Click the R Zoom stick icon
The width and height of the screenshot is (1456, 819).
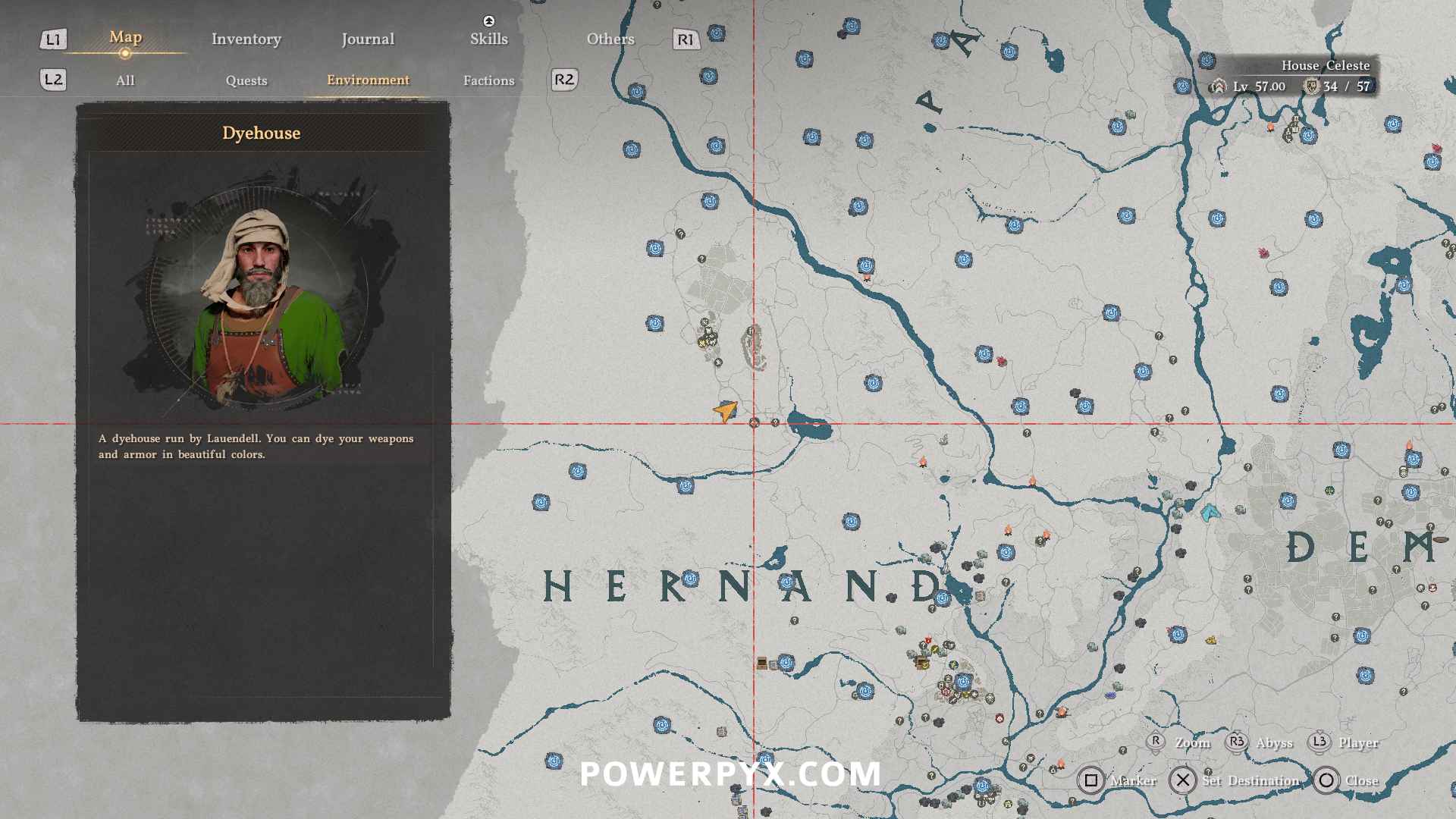click(x=1156, y=742)
